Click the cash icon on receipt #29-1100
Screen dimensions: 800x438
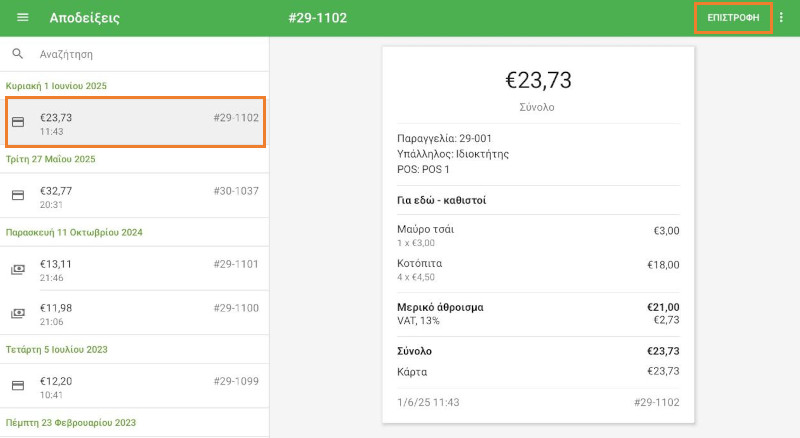[18, 313]
